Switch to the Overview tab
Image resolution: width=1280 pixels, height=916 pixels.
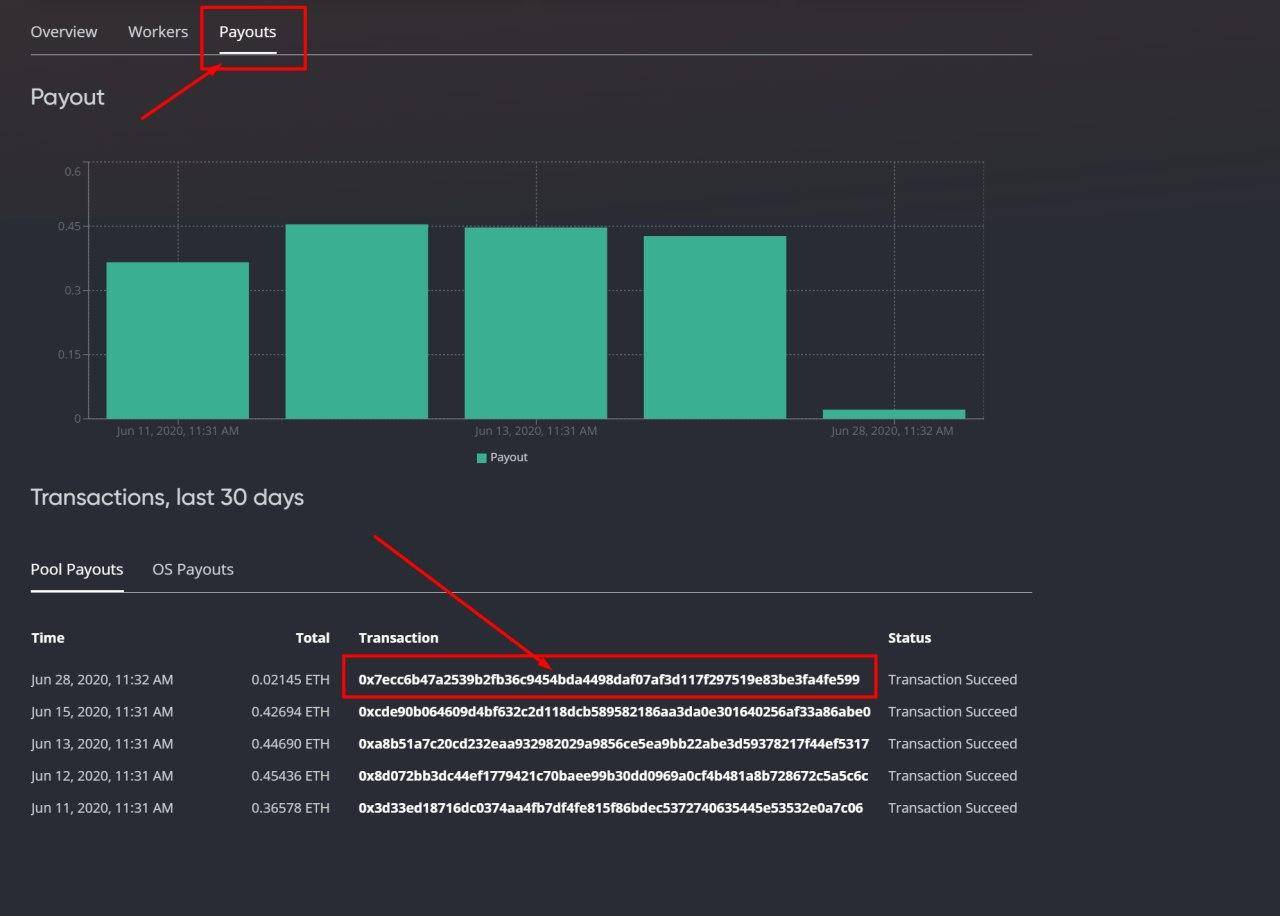point(63,31)
